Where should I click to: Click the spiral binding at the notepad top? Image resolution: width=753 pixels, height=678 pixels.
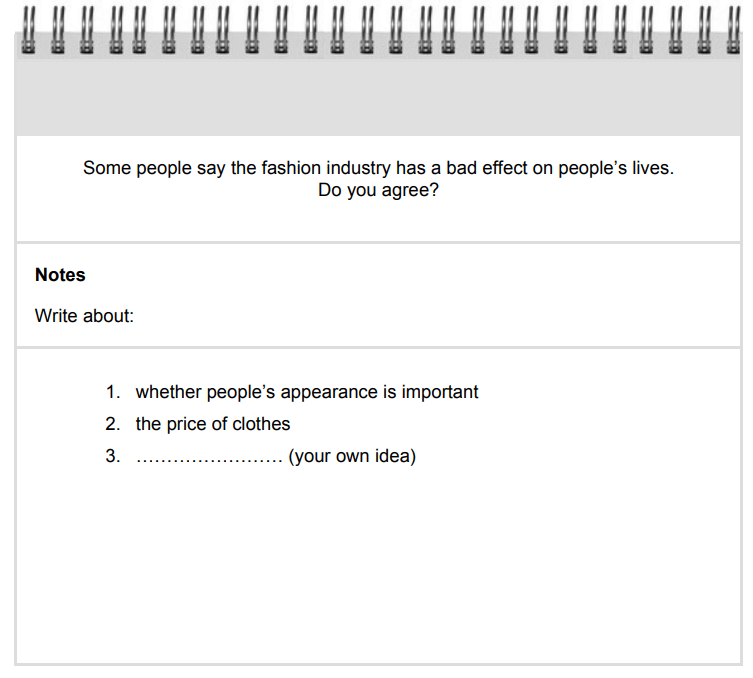[x=378, y=30]
